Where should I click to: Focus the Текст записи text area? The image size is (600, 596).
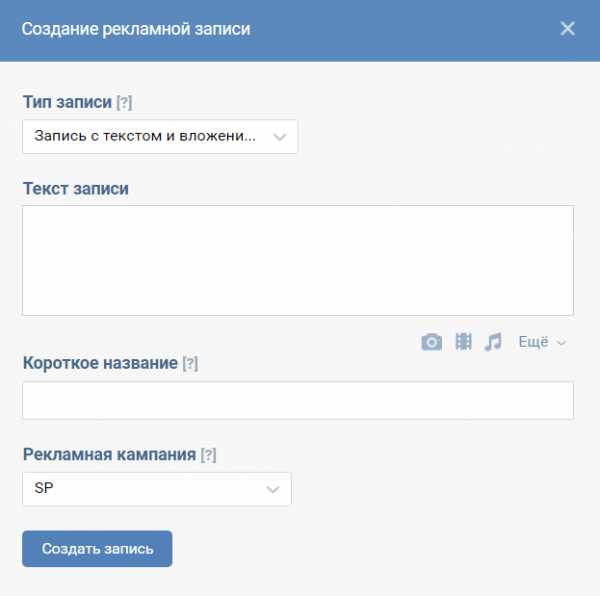click(x=298, y=261)
